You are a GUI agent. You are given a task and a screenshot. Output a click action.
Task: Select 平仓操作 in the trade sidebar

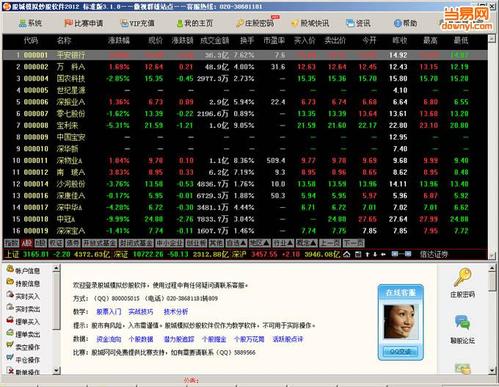tap(23, 359)
